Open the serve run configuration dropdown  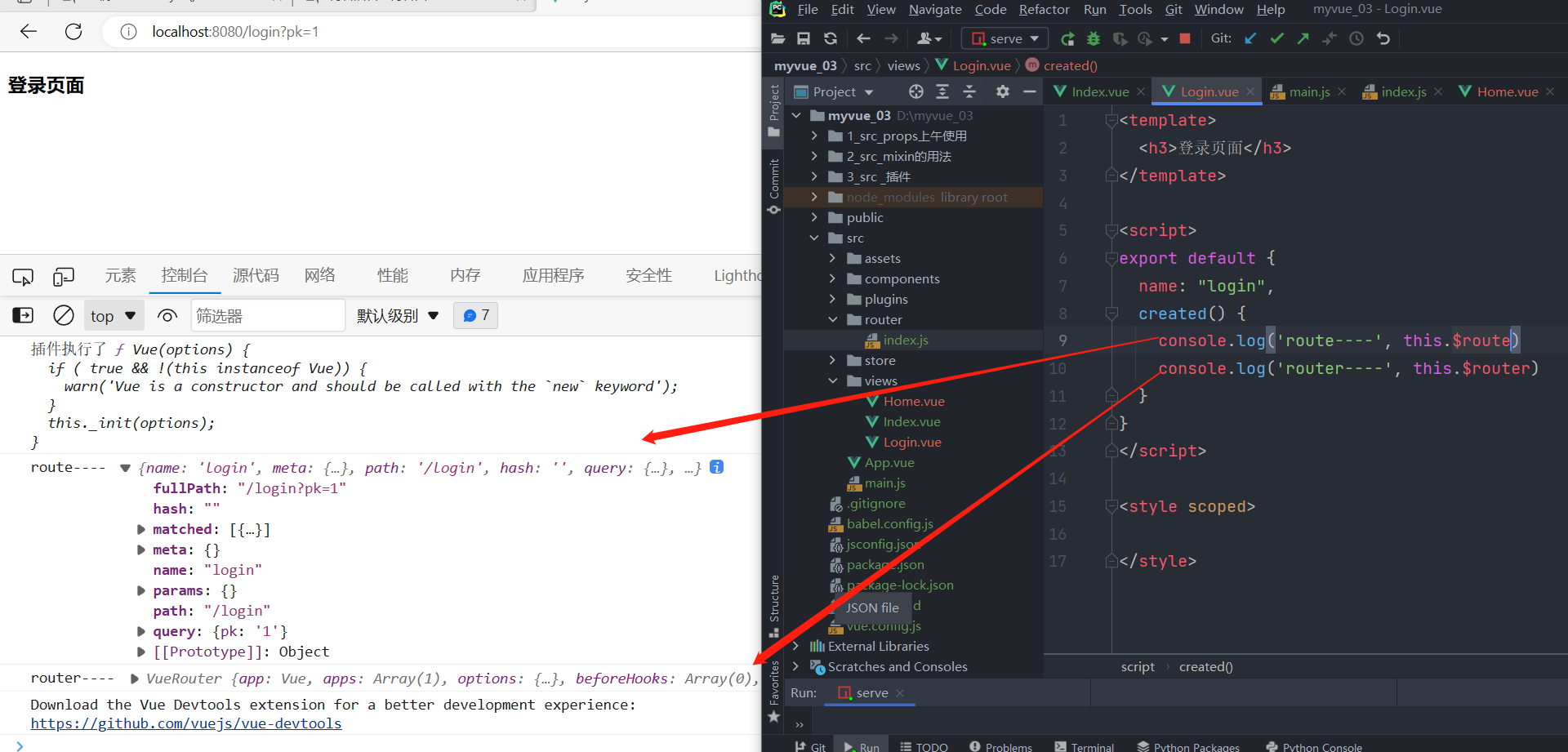(1004, 38)
